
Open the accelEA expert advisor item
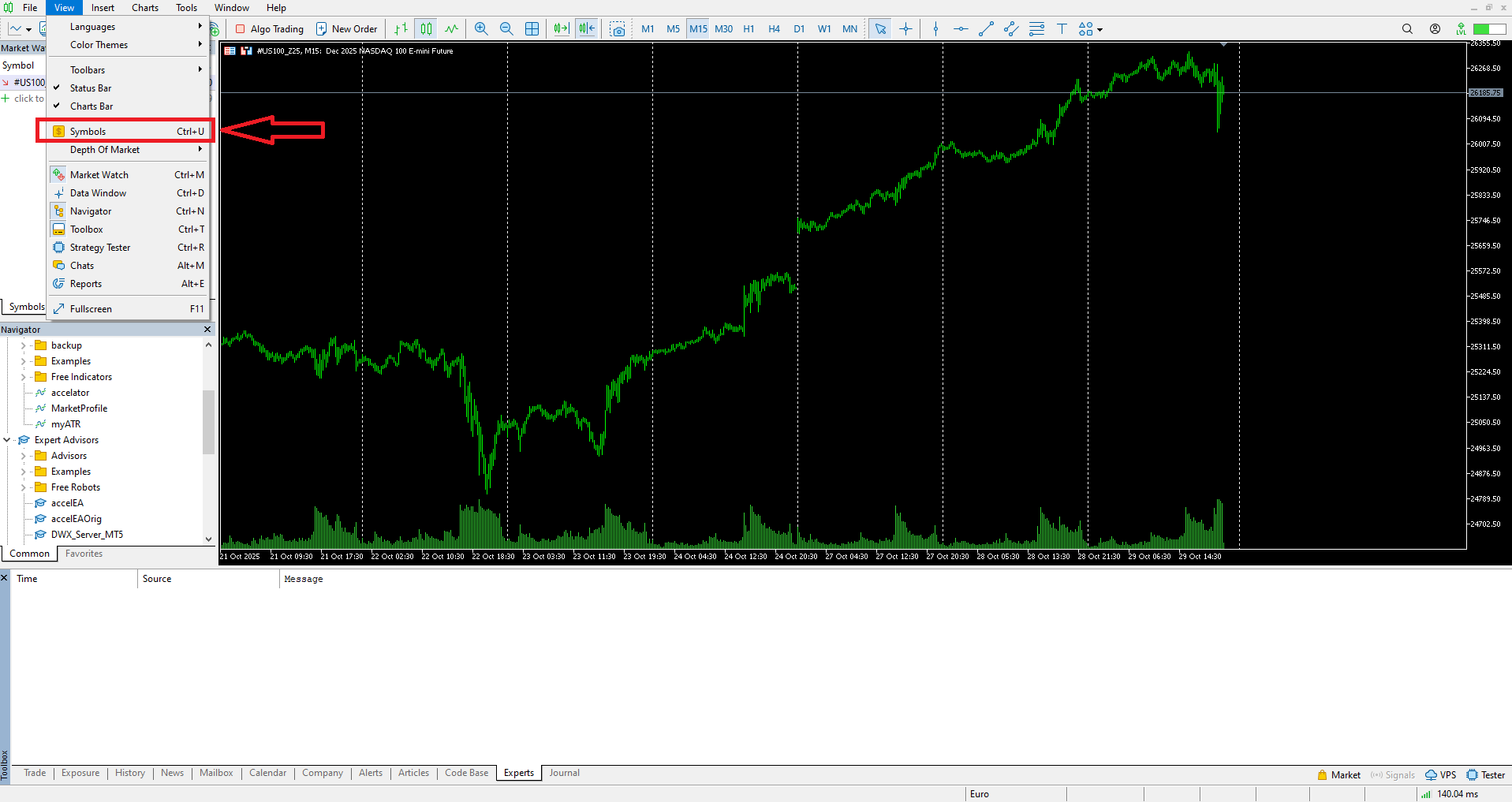pos(67,503)
